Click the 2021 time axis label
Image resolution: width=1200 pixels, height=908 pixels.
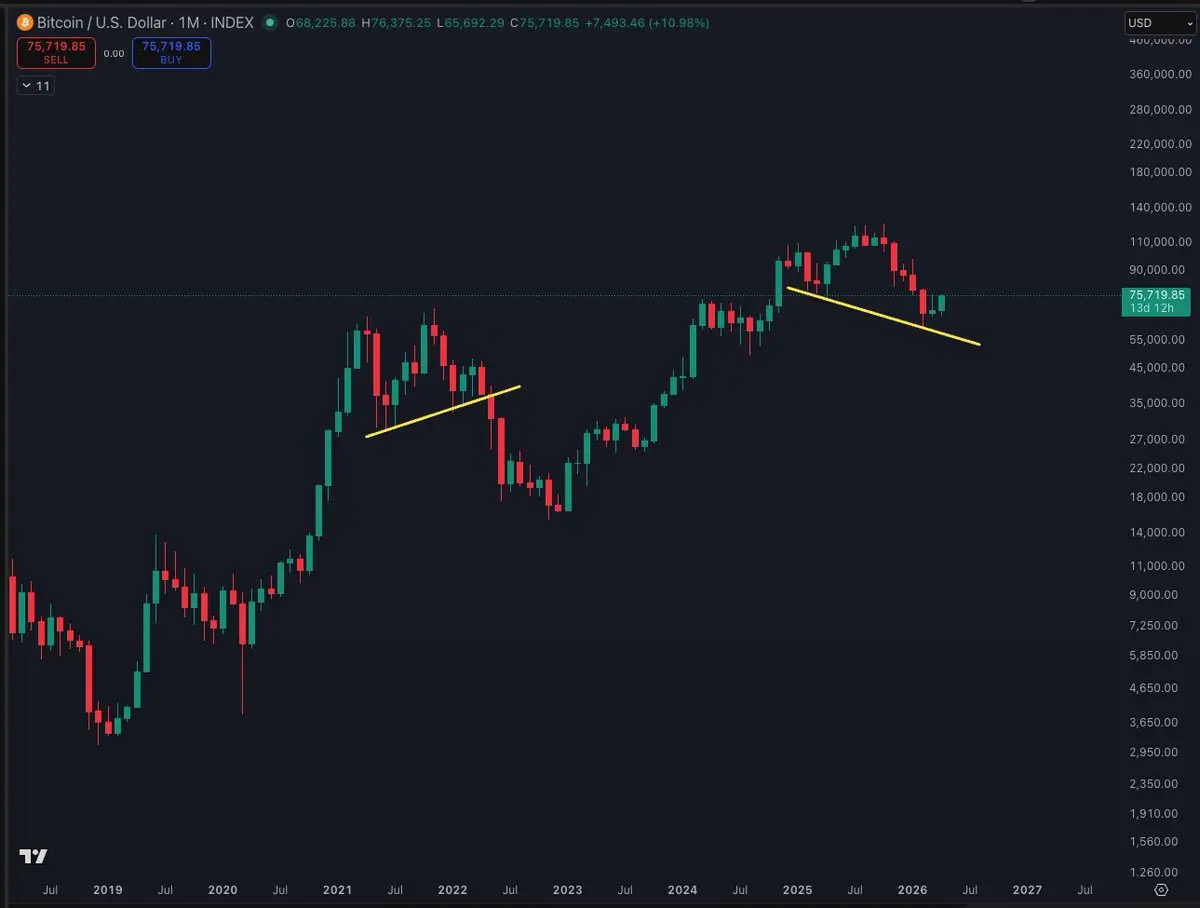338,889
